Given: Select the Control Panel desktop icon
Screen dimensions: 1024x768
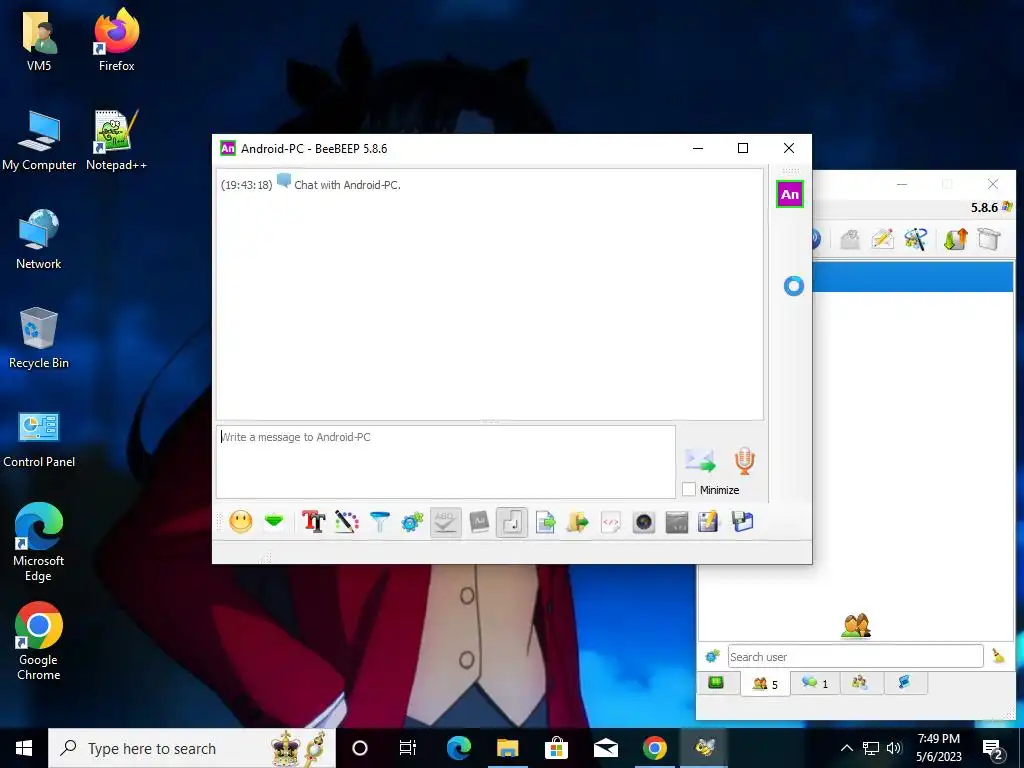Looking at the screenshot, I should coord(39,440).
